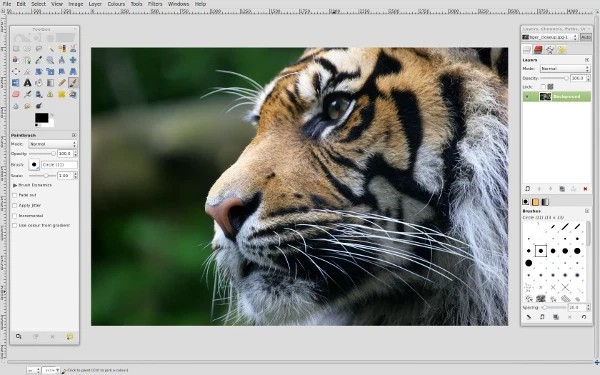
Task: Open the status bar unit dropdown
Action: pos(33,370)
